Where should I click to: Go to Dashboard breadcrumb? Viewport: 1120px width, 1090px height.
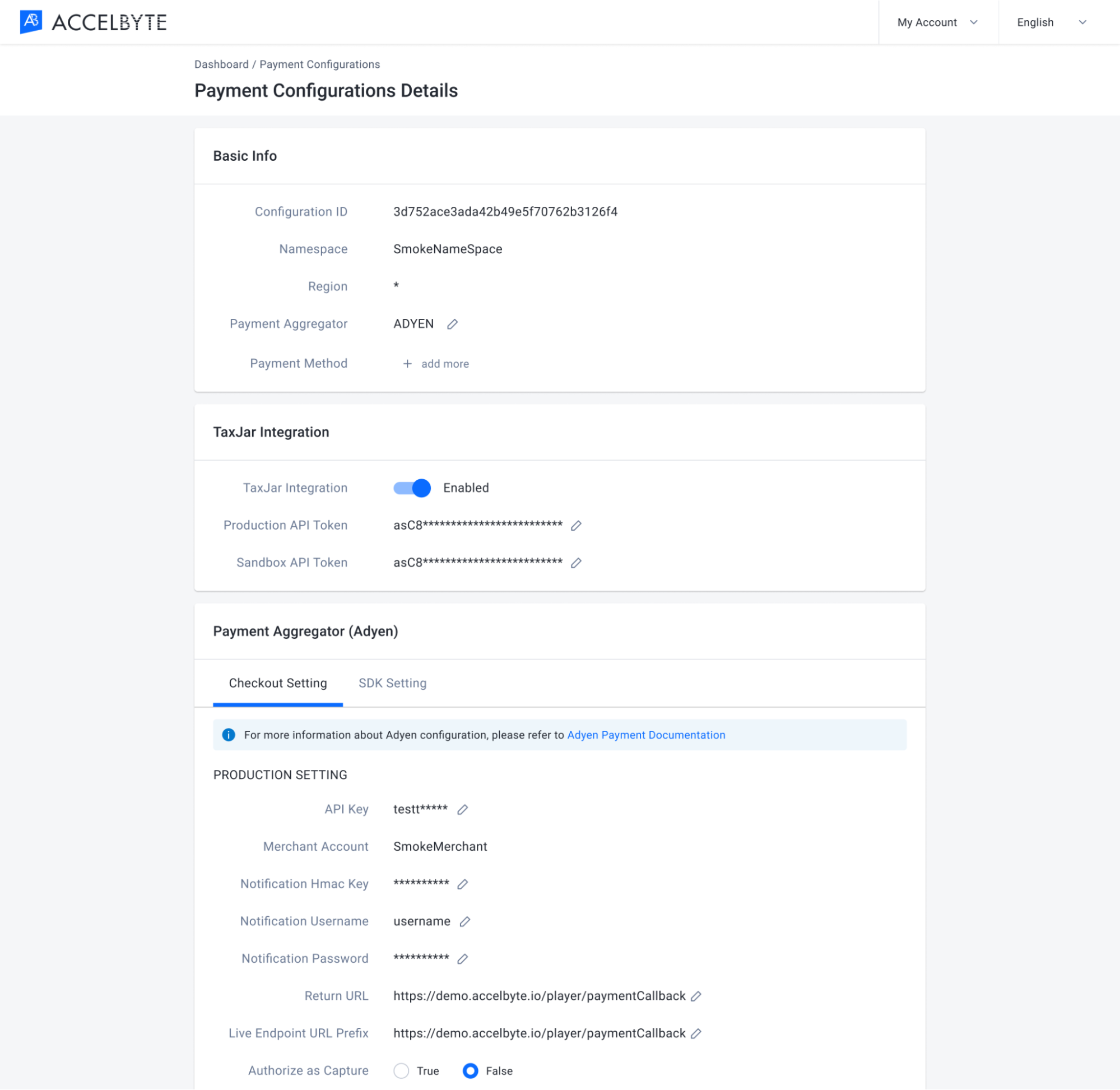click(x=221, y=64)
